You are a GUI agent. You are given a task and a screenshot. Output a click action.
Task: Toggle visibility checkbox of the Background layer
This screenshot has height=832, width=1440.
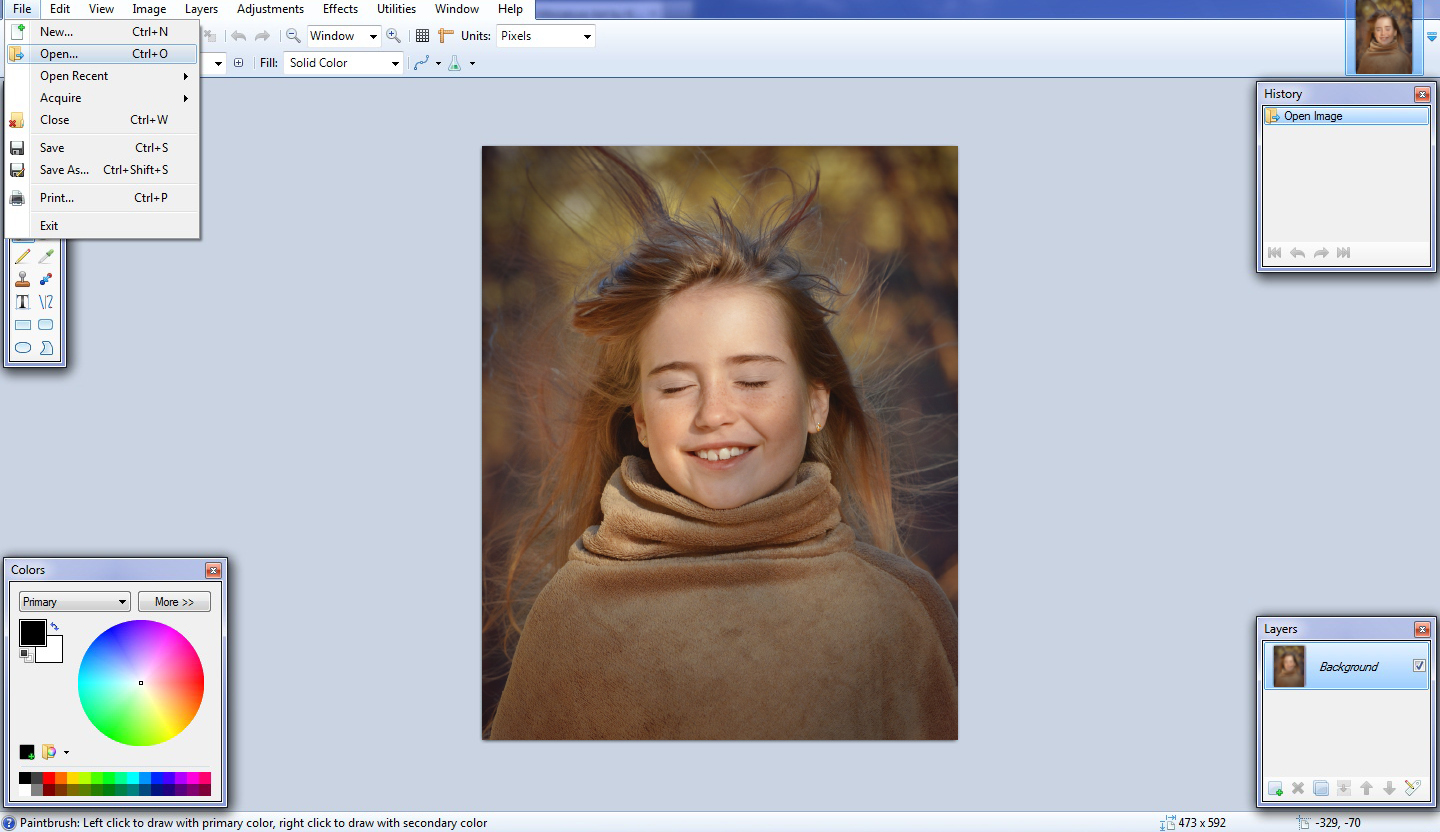[x=1418, y=666]
